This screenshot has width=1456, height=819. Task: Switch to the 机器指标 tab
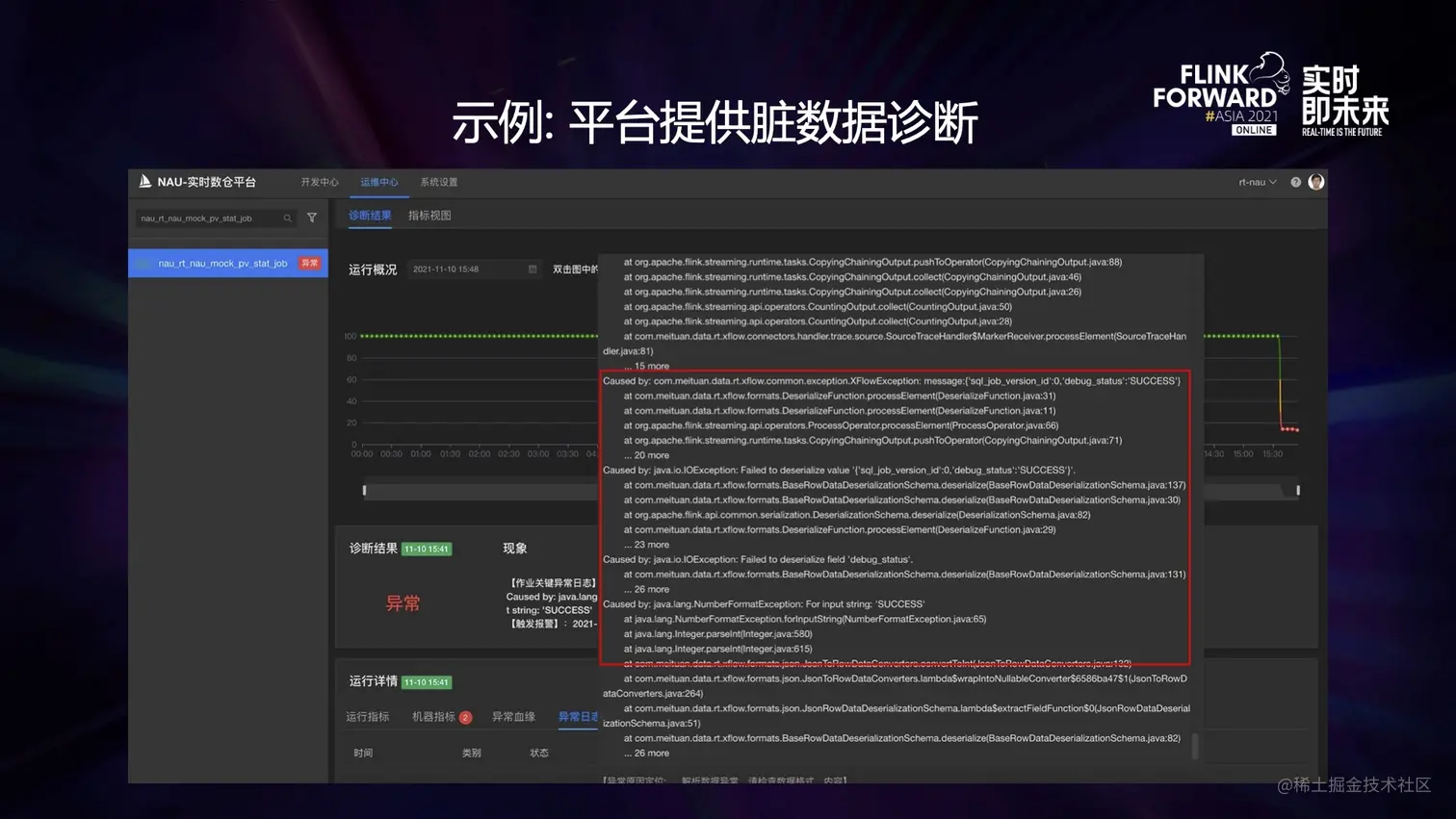[x=433, y=717]
